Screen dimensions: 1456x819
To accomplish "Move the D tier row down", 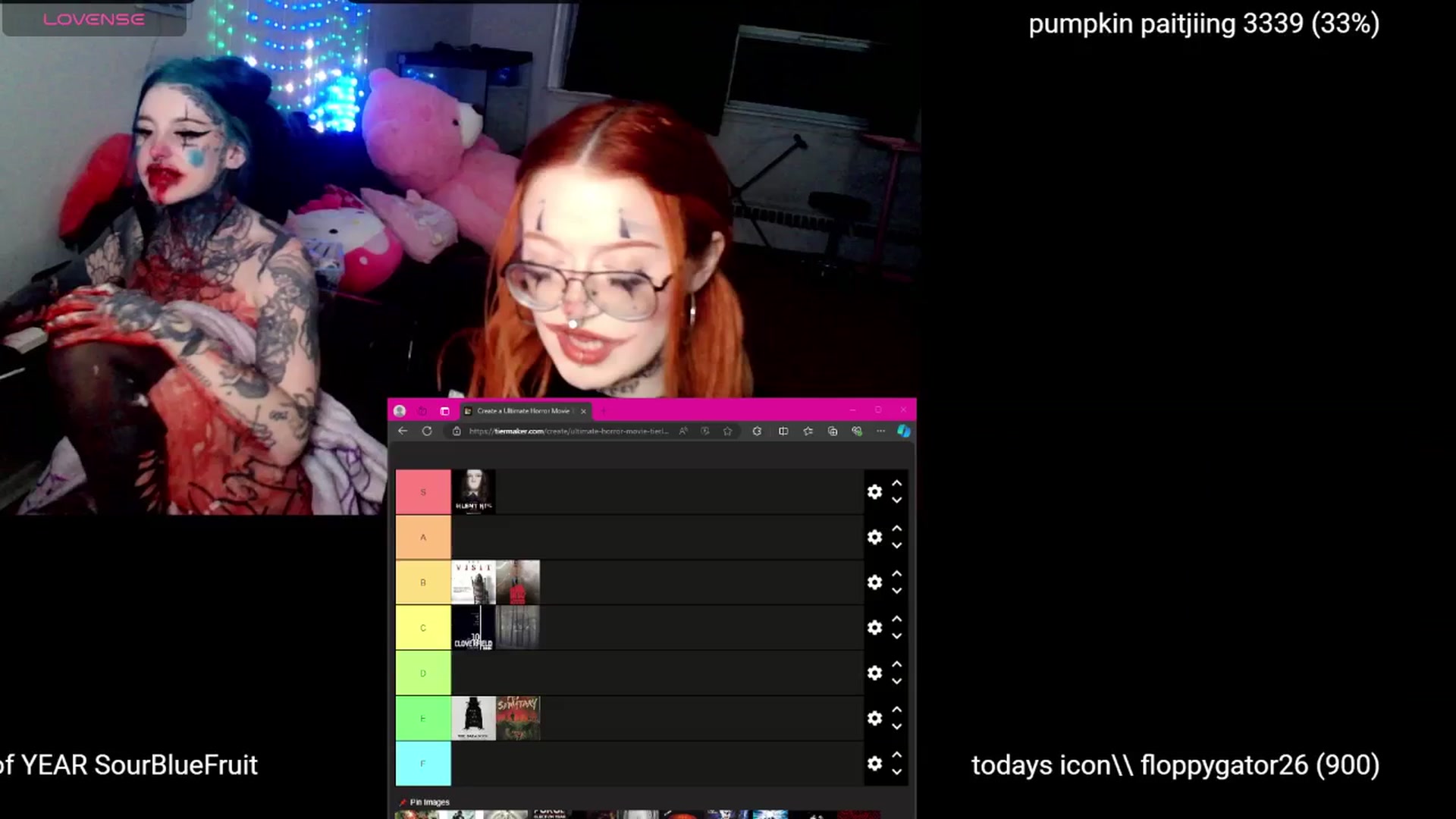I will pyautogui.click(x=897, y=682).
